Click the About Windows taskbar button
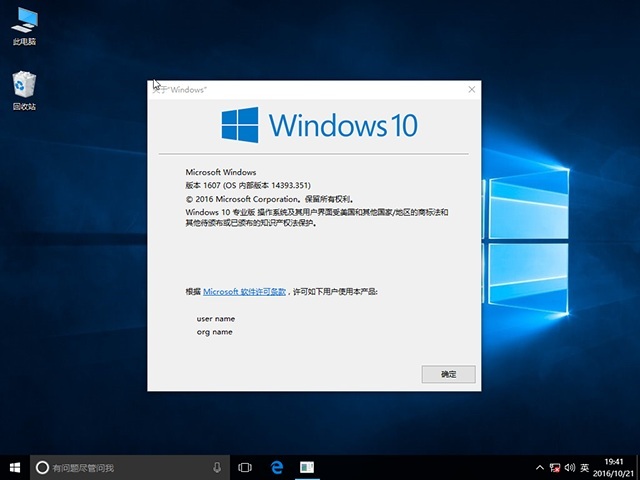Screen dimensions: 640x480 point(308,467)
